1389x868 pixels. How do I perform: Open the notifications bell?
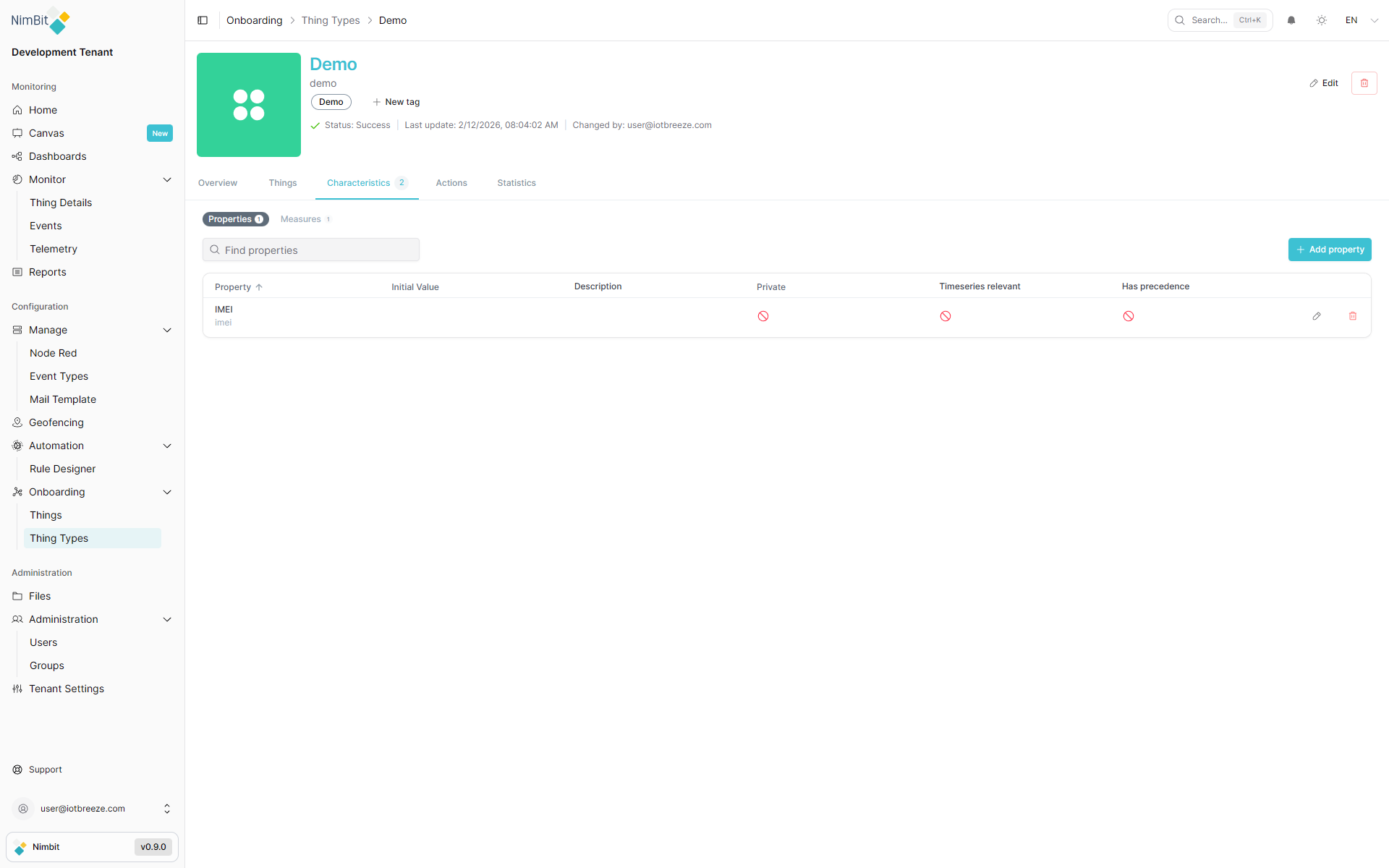(1291, 20)
